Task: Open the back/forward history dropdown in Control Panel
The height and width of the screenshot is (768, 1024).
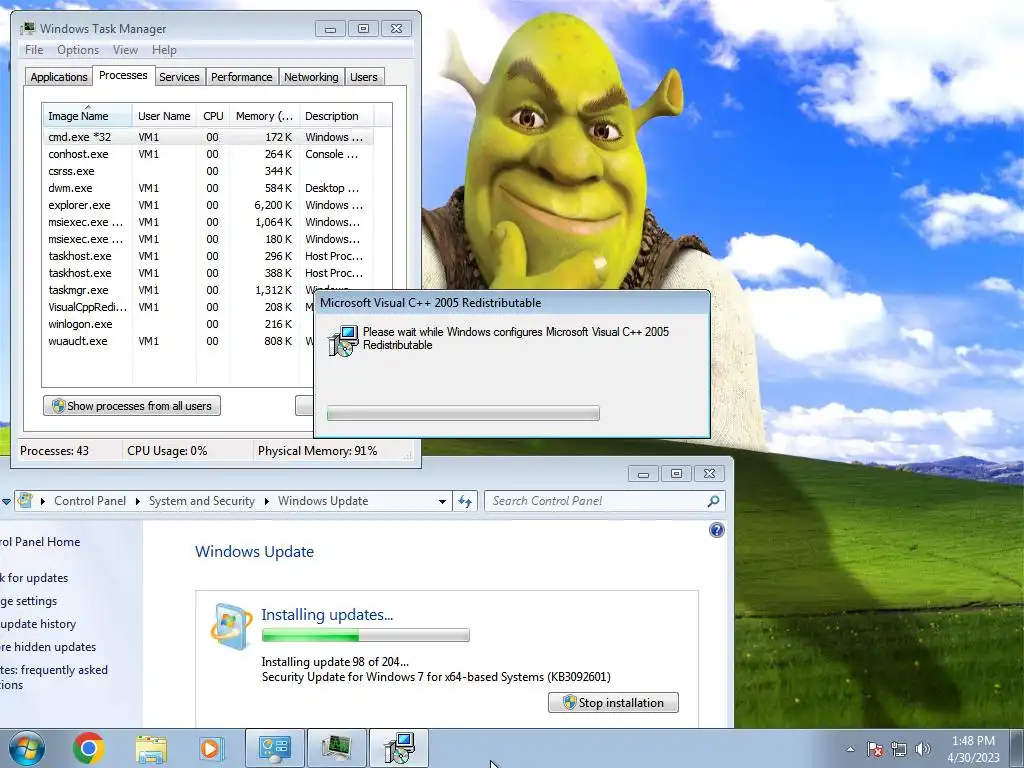Action: coord(6,501)
